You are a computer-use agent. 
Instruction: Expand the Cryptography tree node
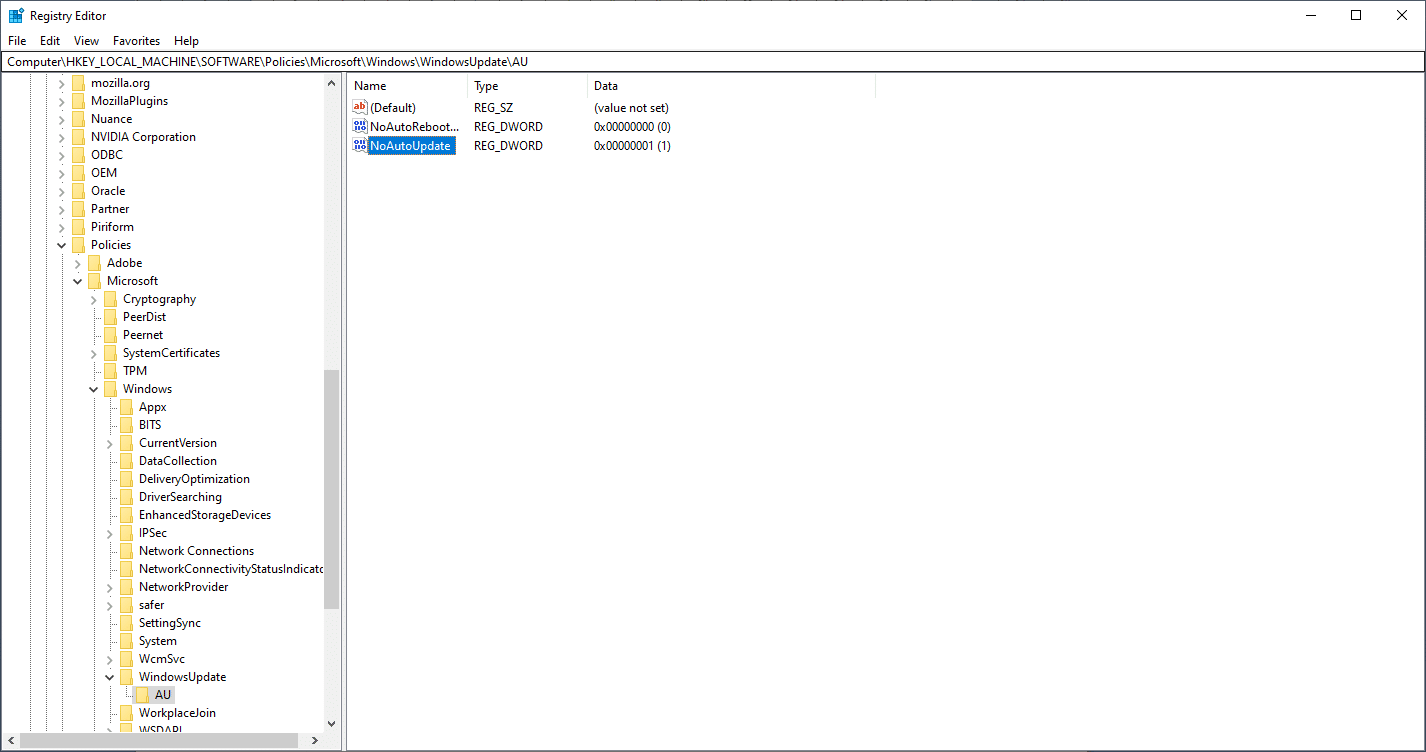point(94,299)
